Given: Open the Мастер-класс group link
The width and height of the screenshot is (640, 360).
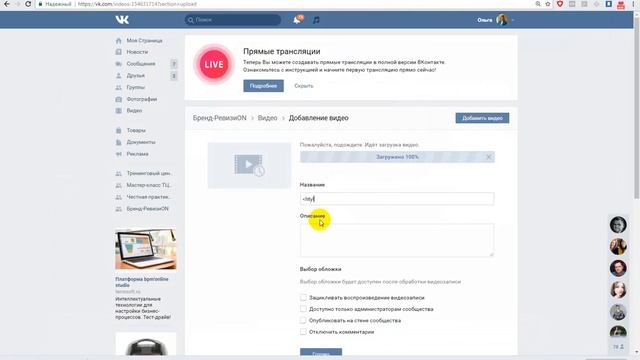Looking at the screenshot, I should coord(149,185).
